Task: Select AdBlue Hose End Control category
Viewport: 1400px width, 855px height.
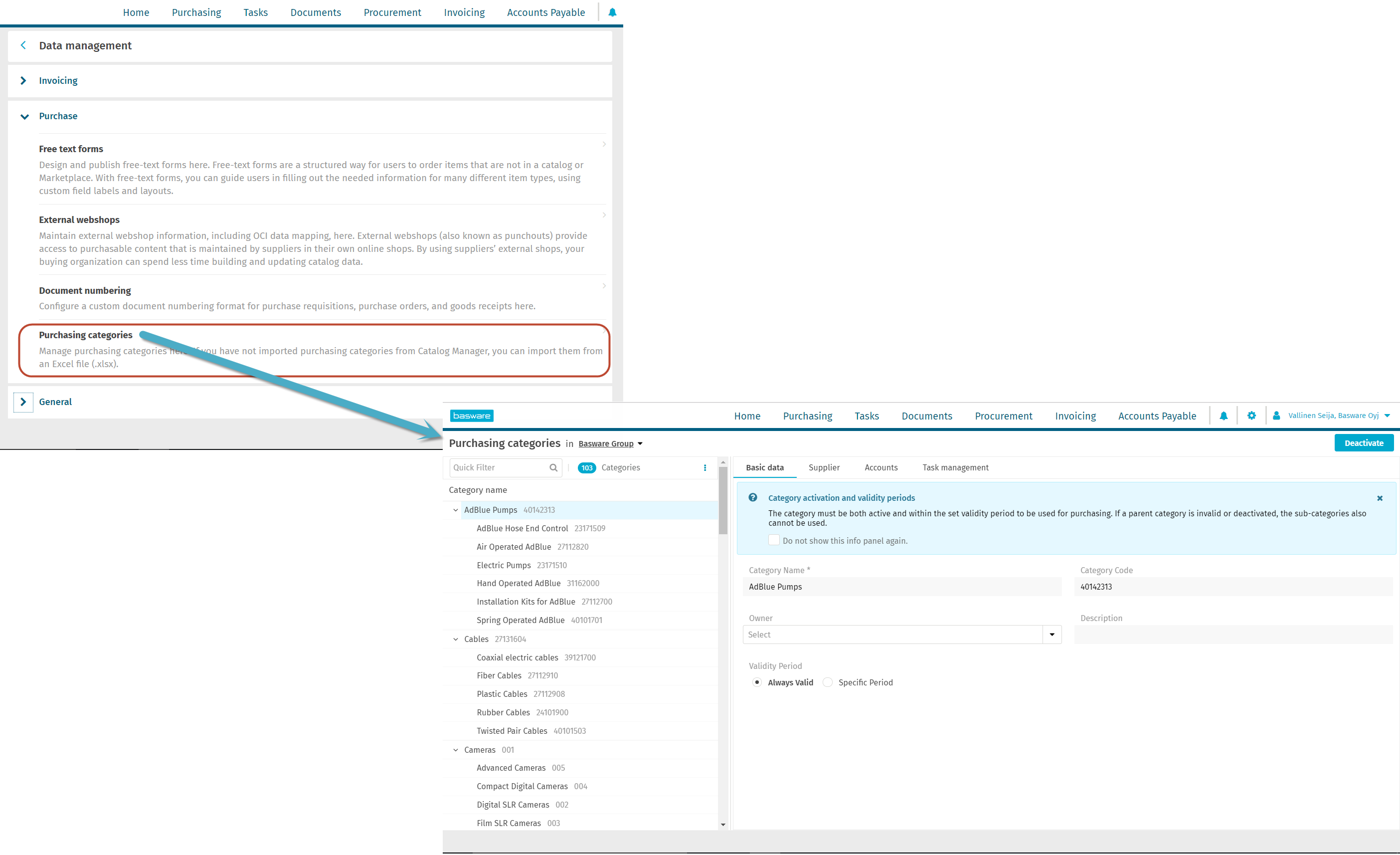Action: [x=522, y=528]
